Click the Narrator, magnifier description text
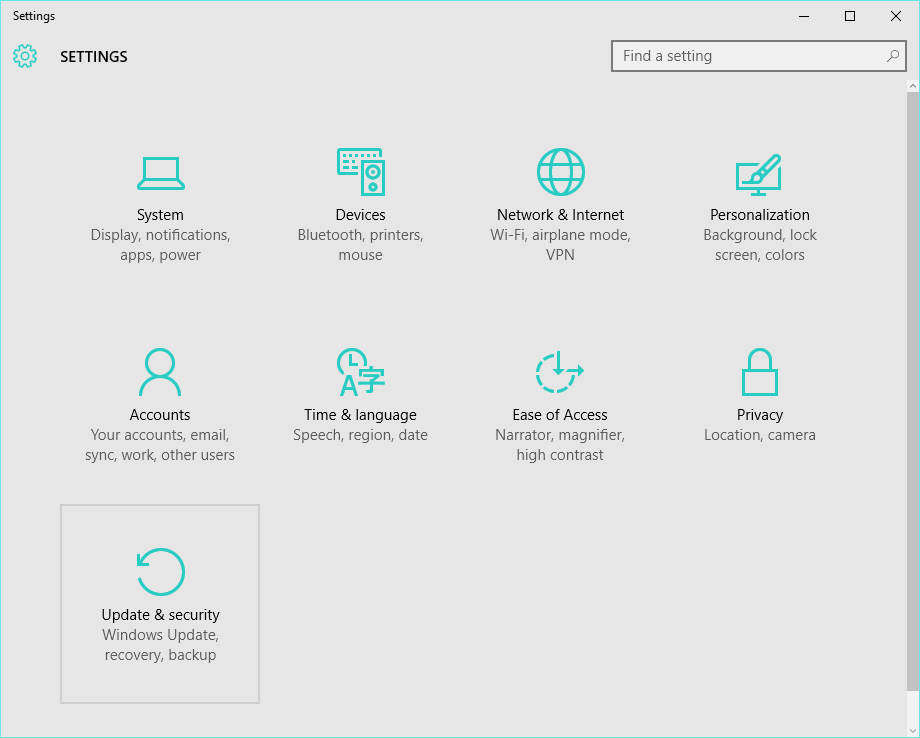 pos(560,434)
